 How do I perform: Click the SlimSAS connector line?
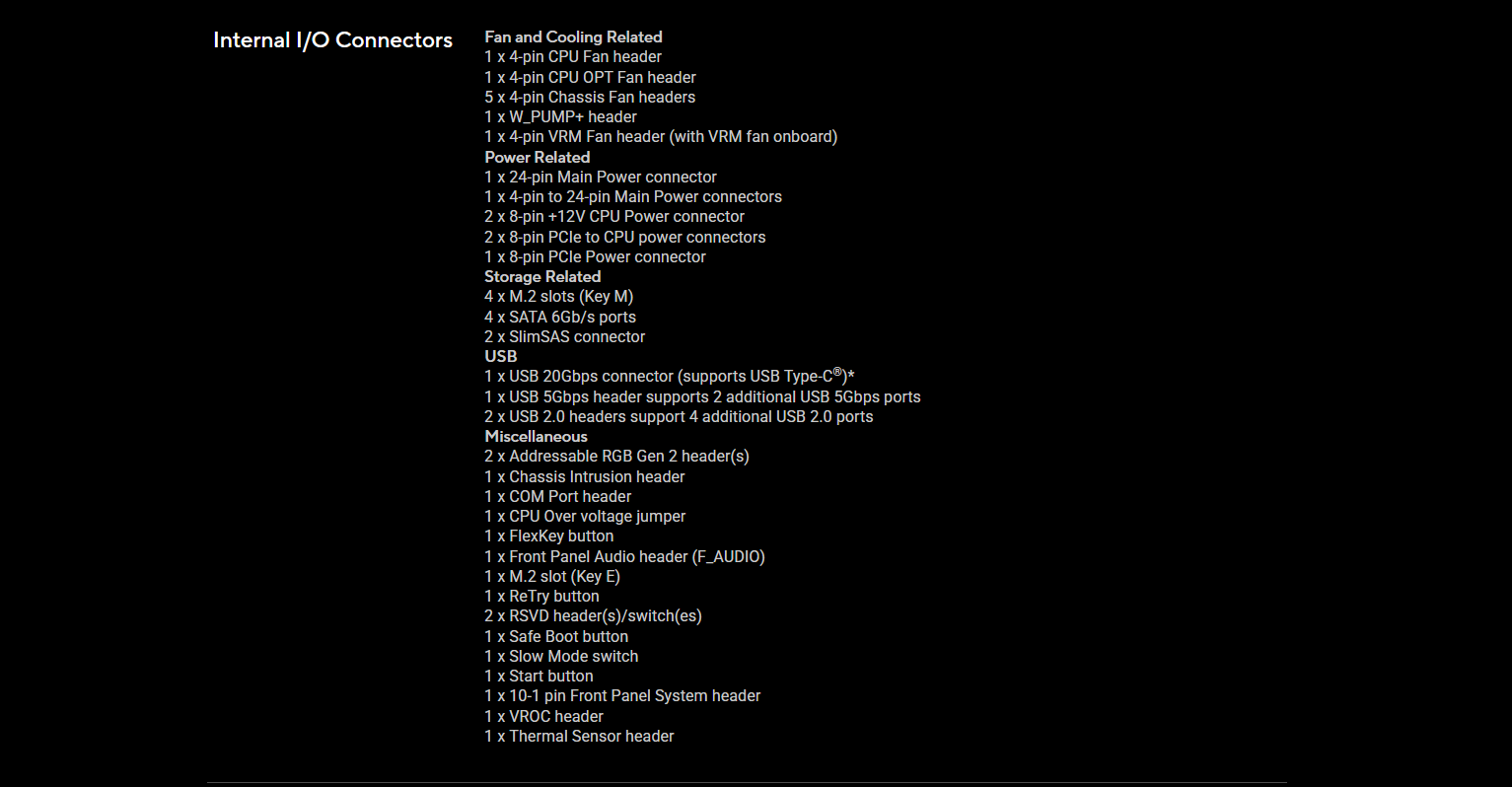click(564, 336)
